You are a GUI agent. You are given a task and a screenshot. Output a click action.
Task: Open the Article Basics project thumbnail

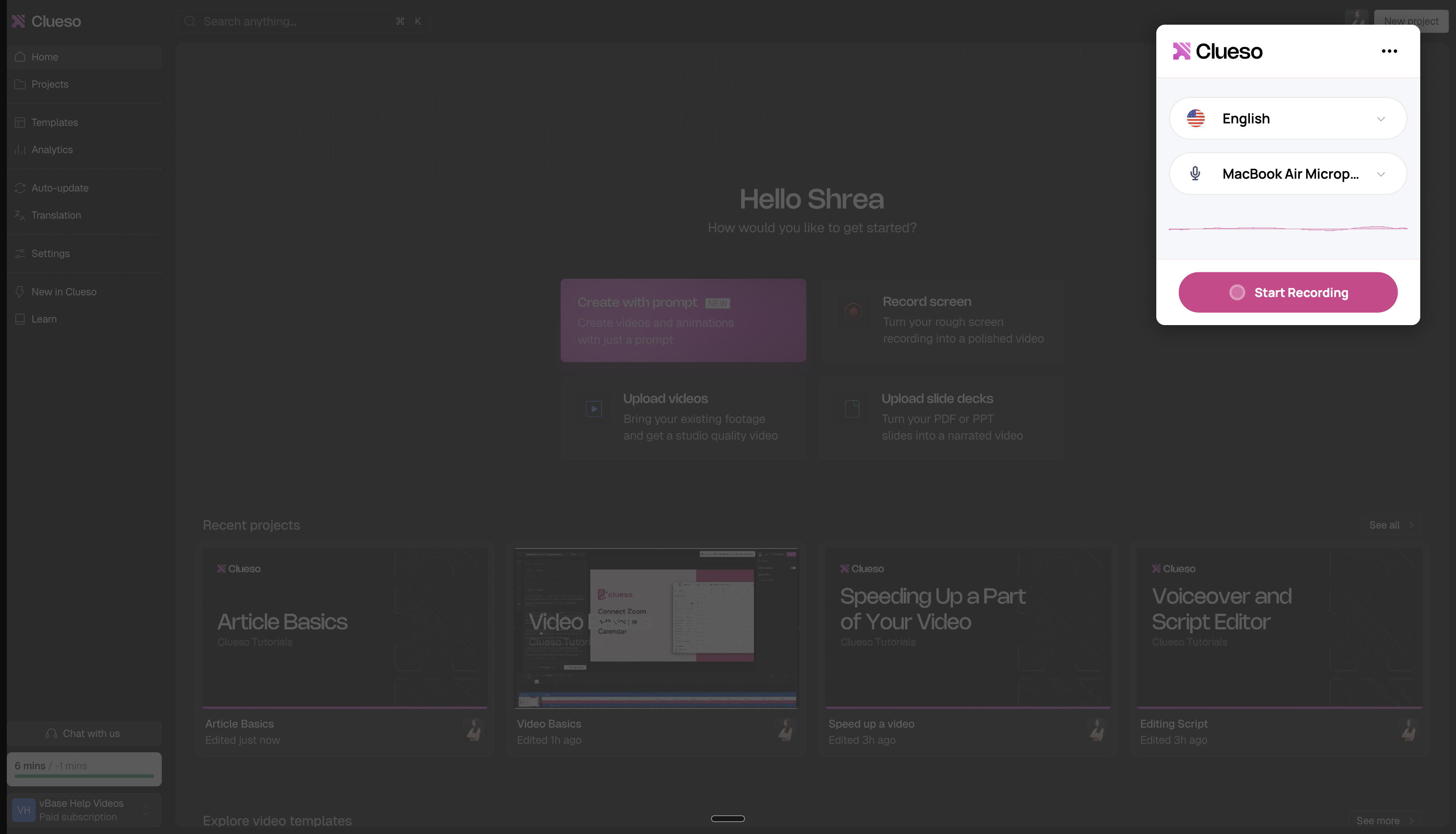344,628
